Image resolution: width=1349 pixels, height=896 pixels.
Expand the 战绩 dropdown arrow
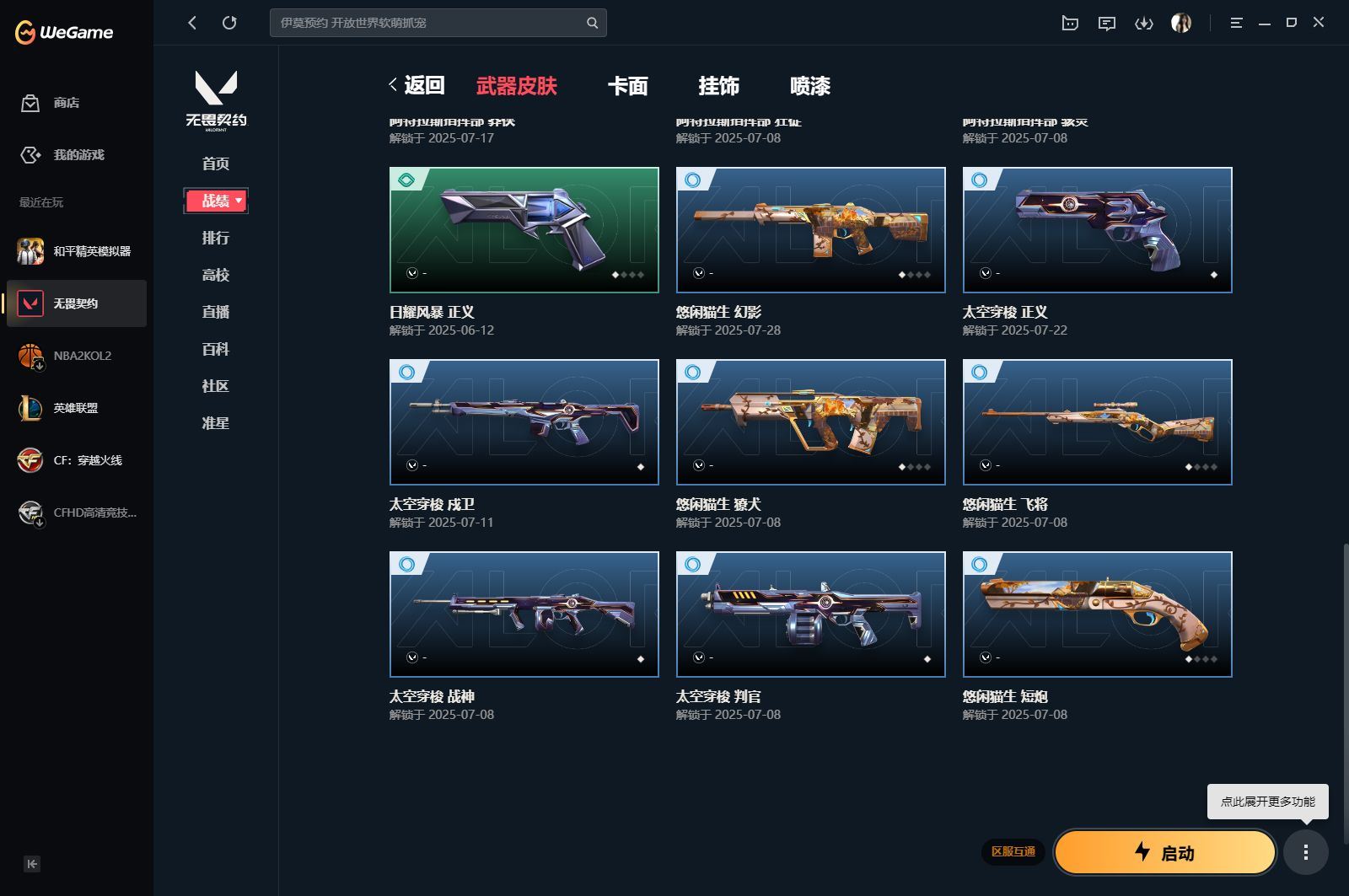pos(237,201)
